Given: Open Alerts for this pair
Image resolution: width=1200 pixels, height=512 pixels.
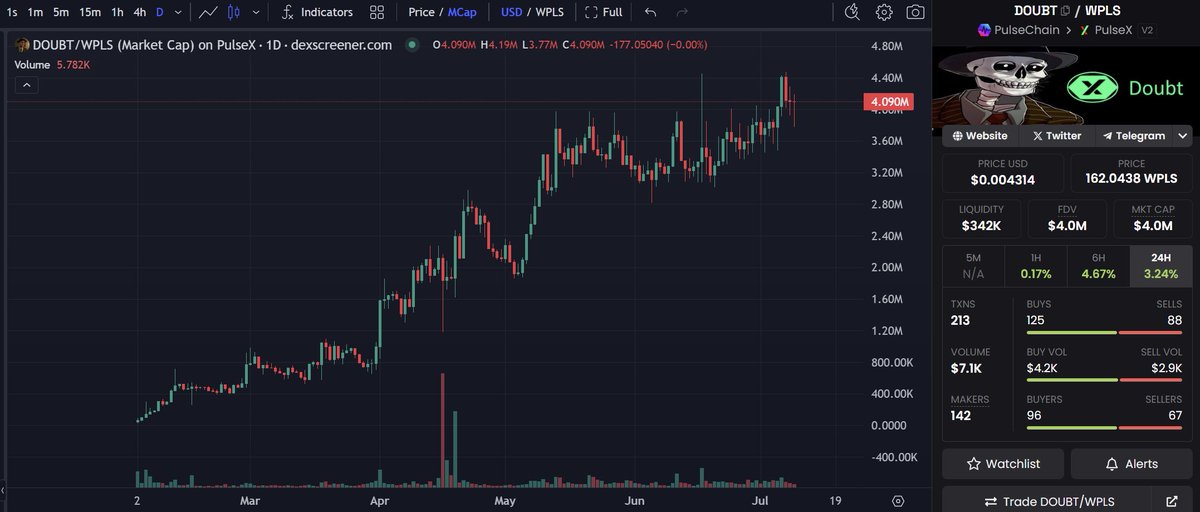Looking at the screenshot, I should point(1132,463).
